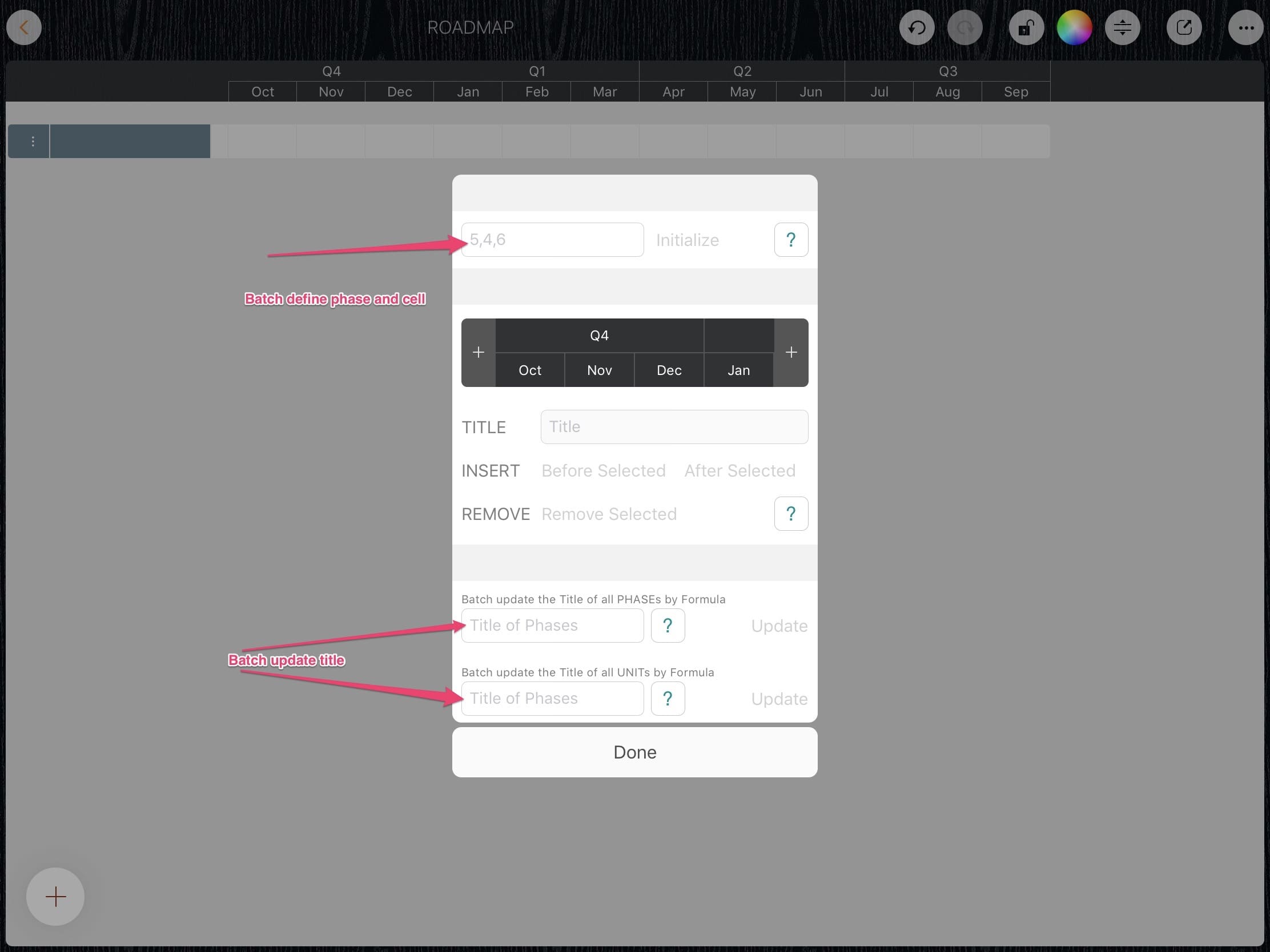The image size is (1270, 952).
Task: Click the Initialize button
Action: (x=687, y=240)
